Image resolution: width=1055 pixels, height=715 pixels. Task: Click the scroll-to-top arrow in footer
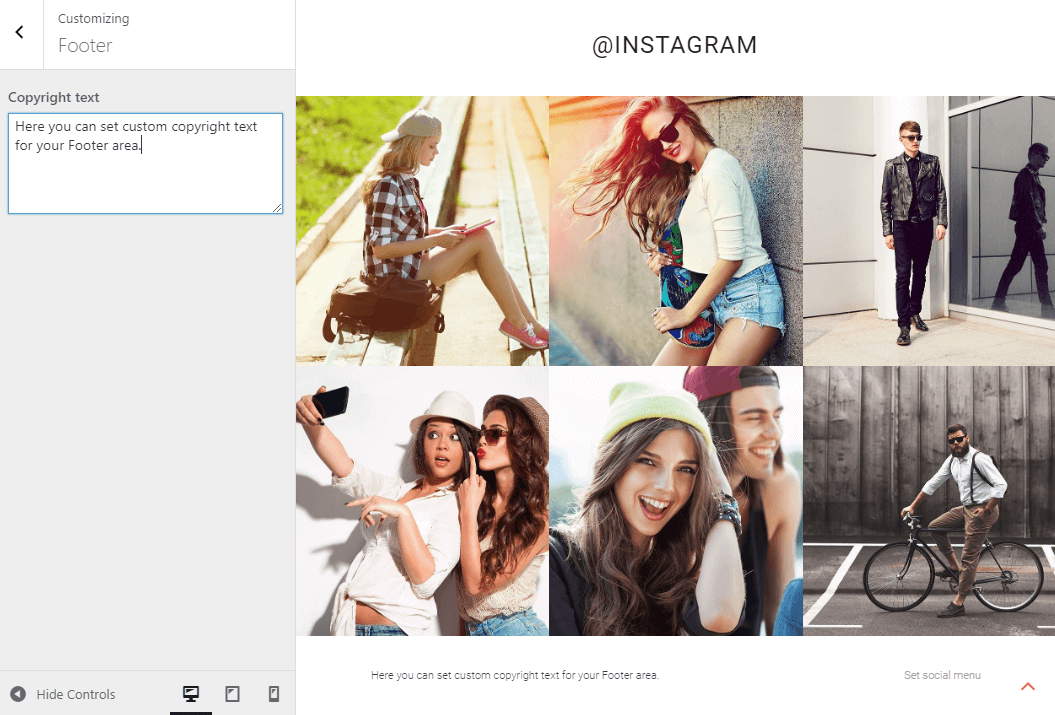(1027, 686)
